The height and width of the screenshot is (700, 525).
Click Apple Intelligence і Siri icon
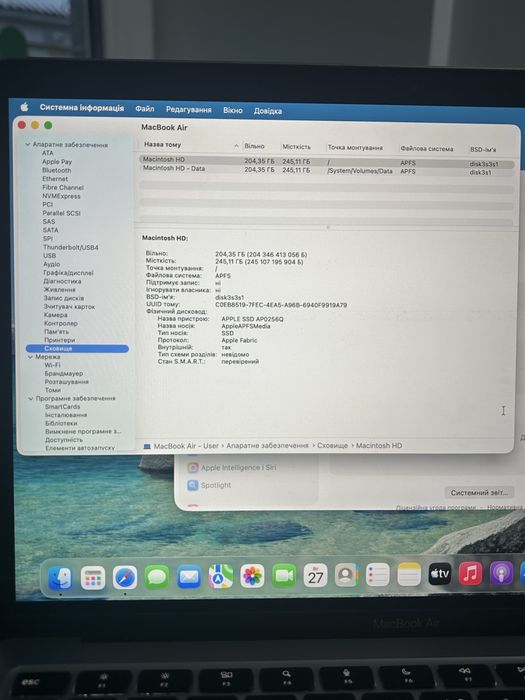pyautogui.click(x=192, y=467)
